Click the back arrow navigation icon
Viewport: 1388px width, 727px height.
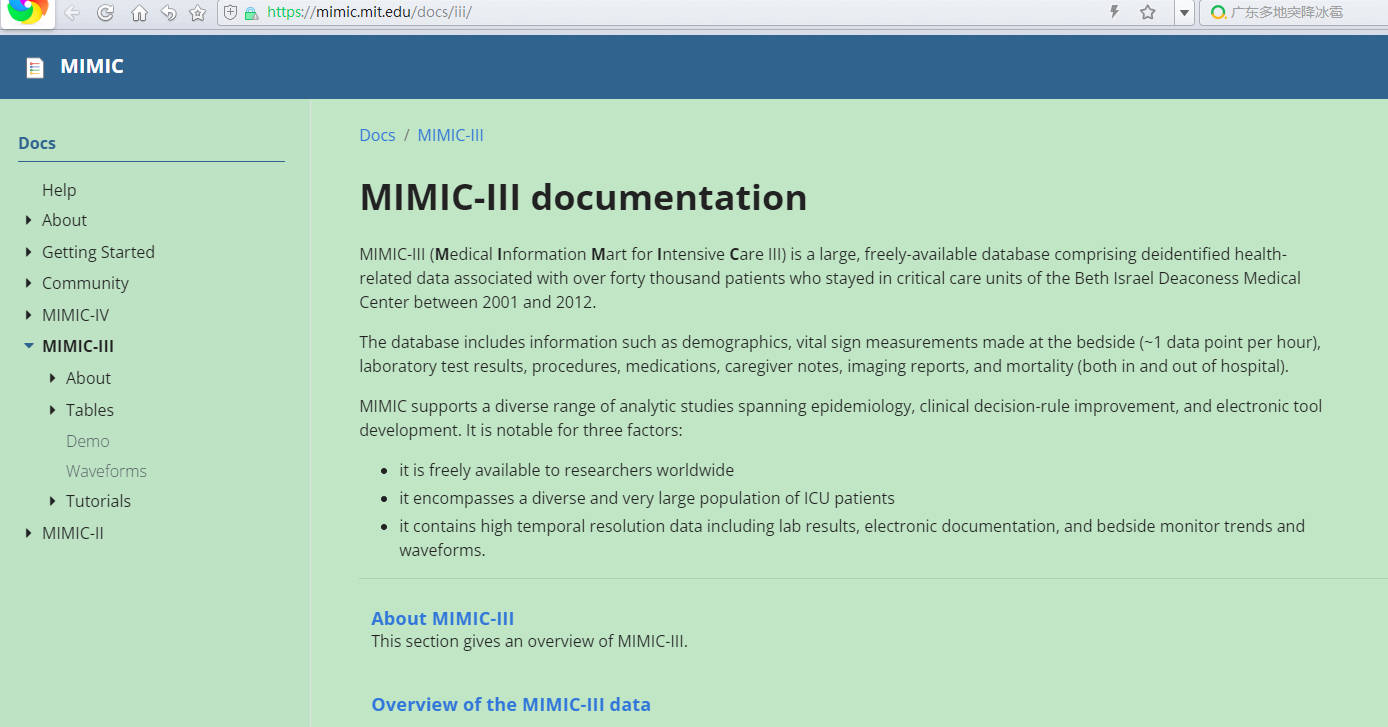click(72, 13)
